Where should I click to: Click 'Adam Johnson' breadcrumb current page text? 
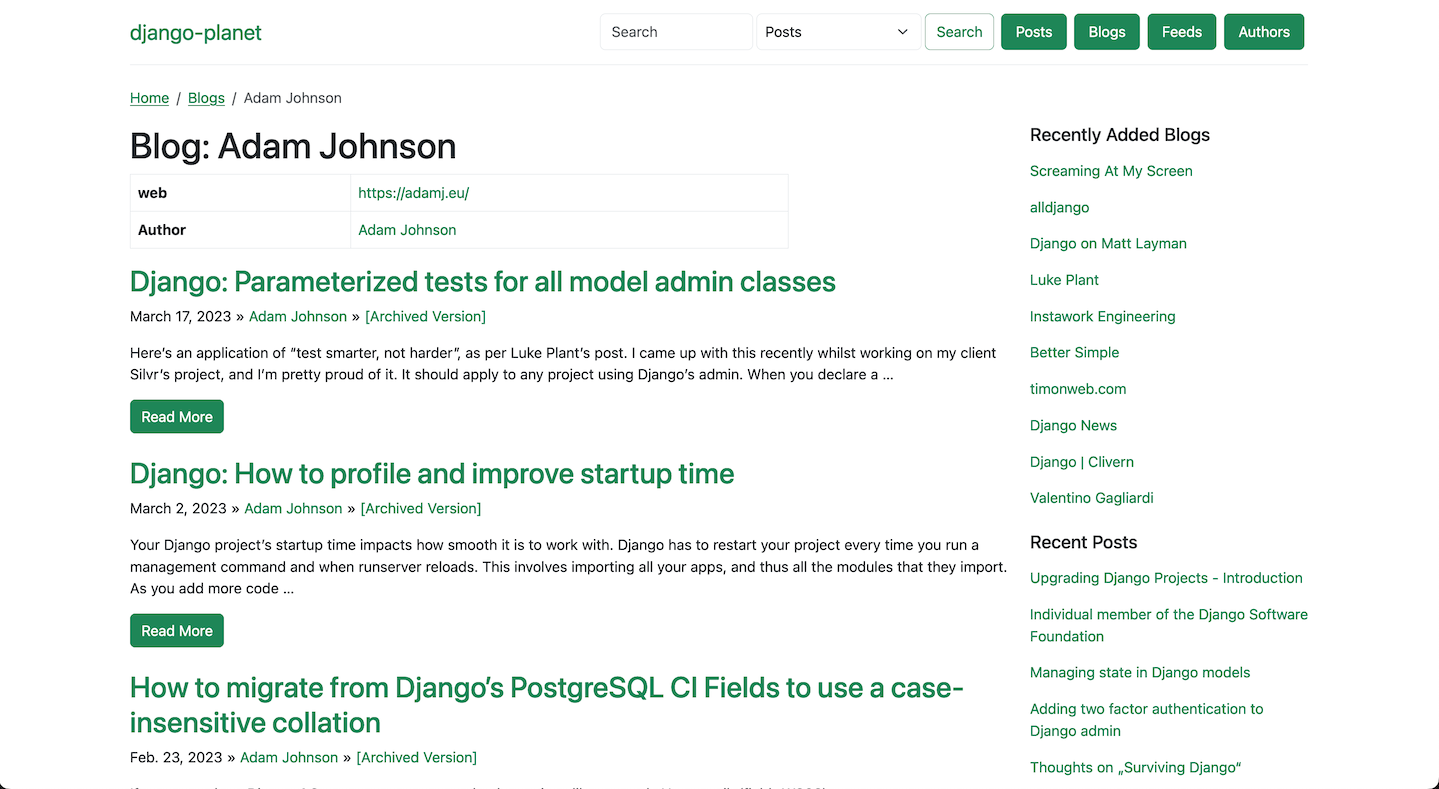click(x=293, y=98)
